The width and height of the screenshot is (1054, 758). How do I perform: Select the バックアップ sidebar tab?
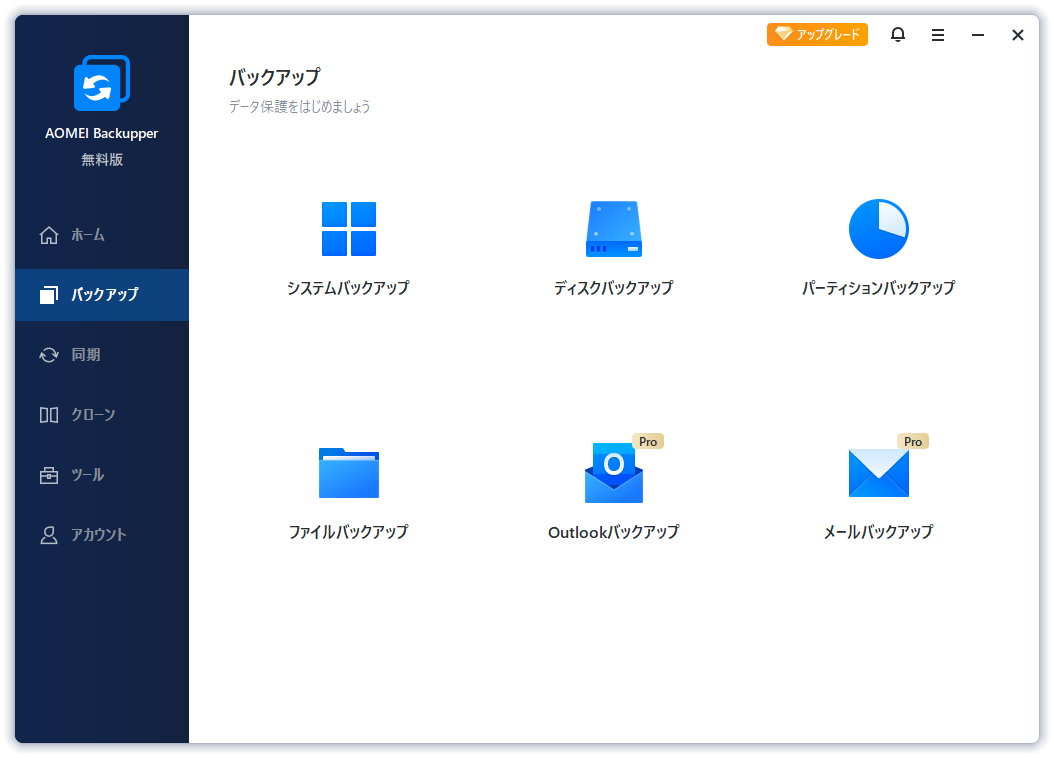click(101, 295)
